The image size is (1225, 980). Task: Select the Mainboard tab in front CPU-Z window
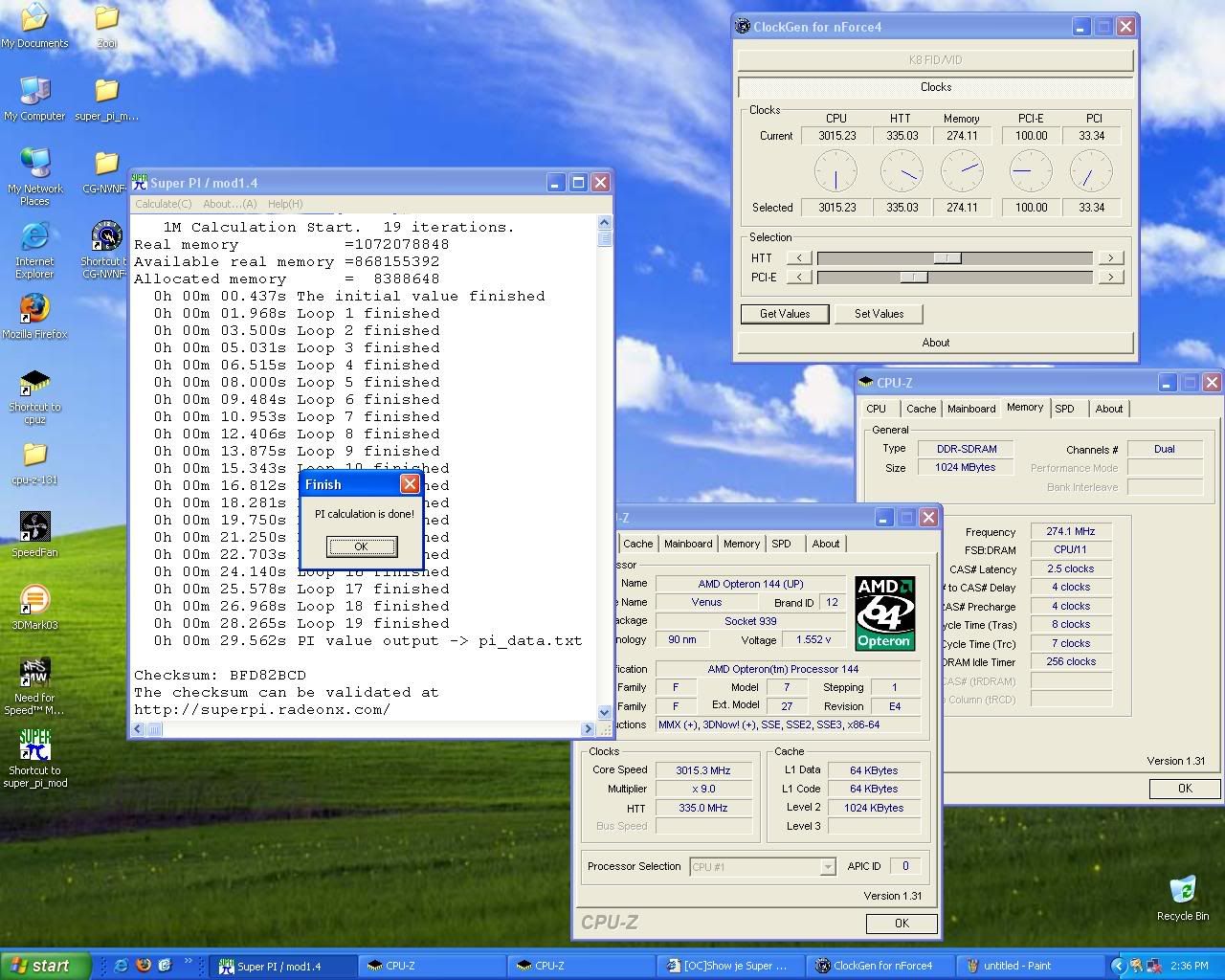pos(688,544)
